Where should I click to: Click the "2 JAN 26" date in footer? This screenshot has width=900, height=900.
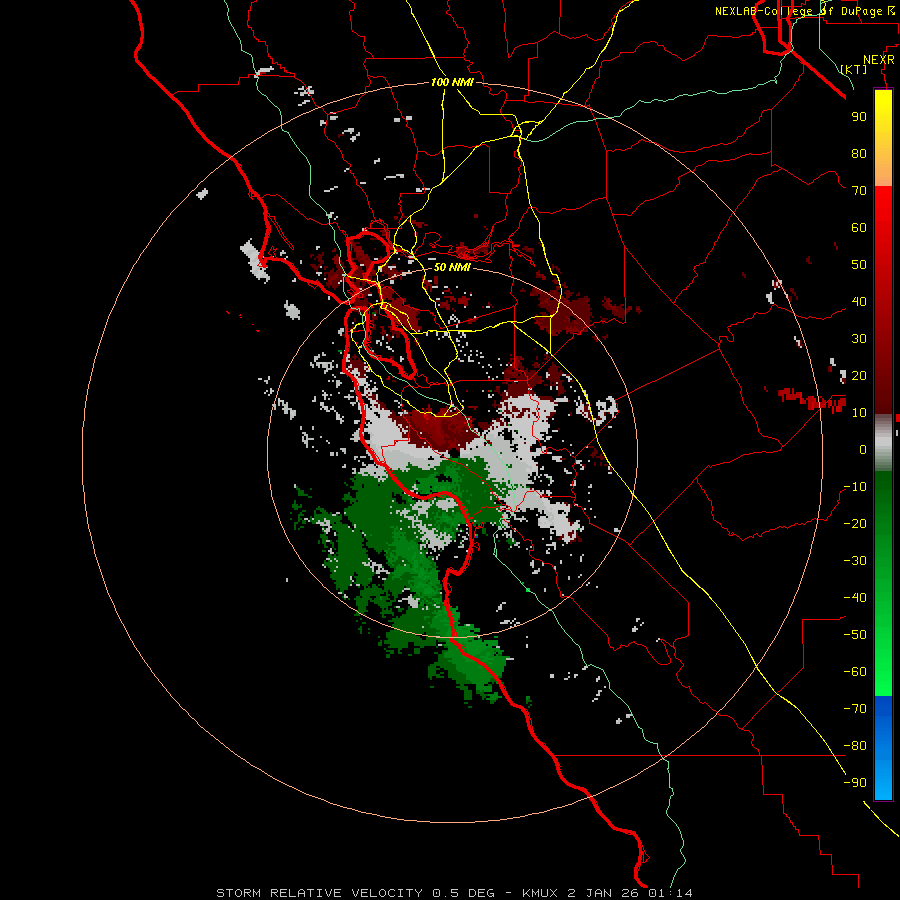603,893
